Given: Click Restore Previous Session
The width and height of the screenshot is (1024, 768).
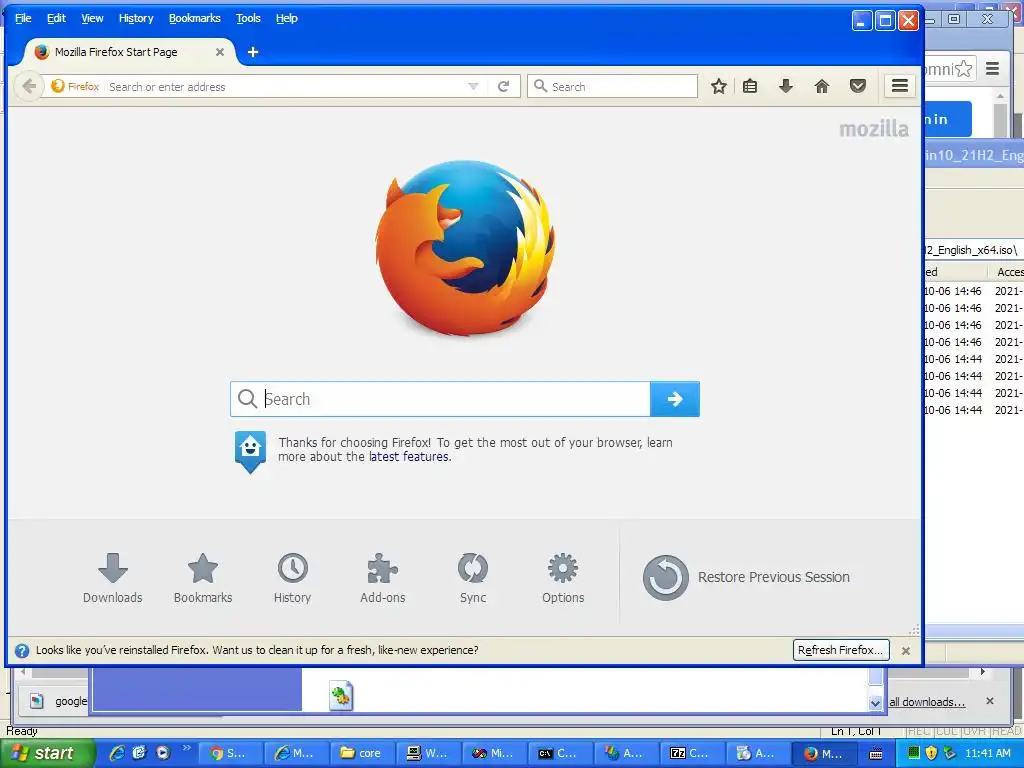Looking at the screenshot, I should click(x=746, y=577).
